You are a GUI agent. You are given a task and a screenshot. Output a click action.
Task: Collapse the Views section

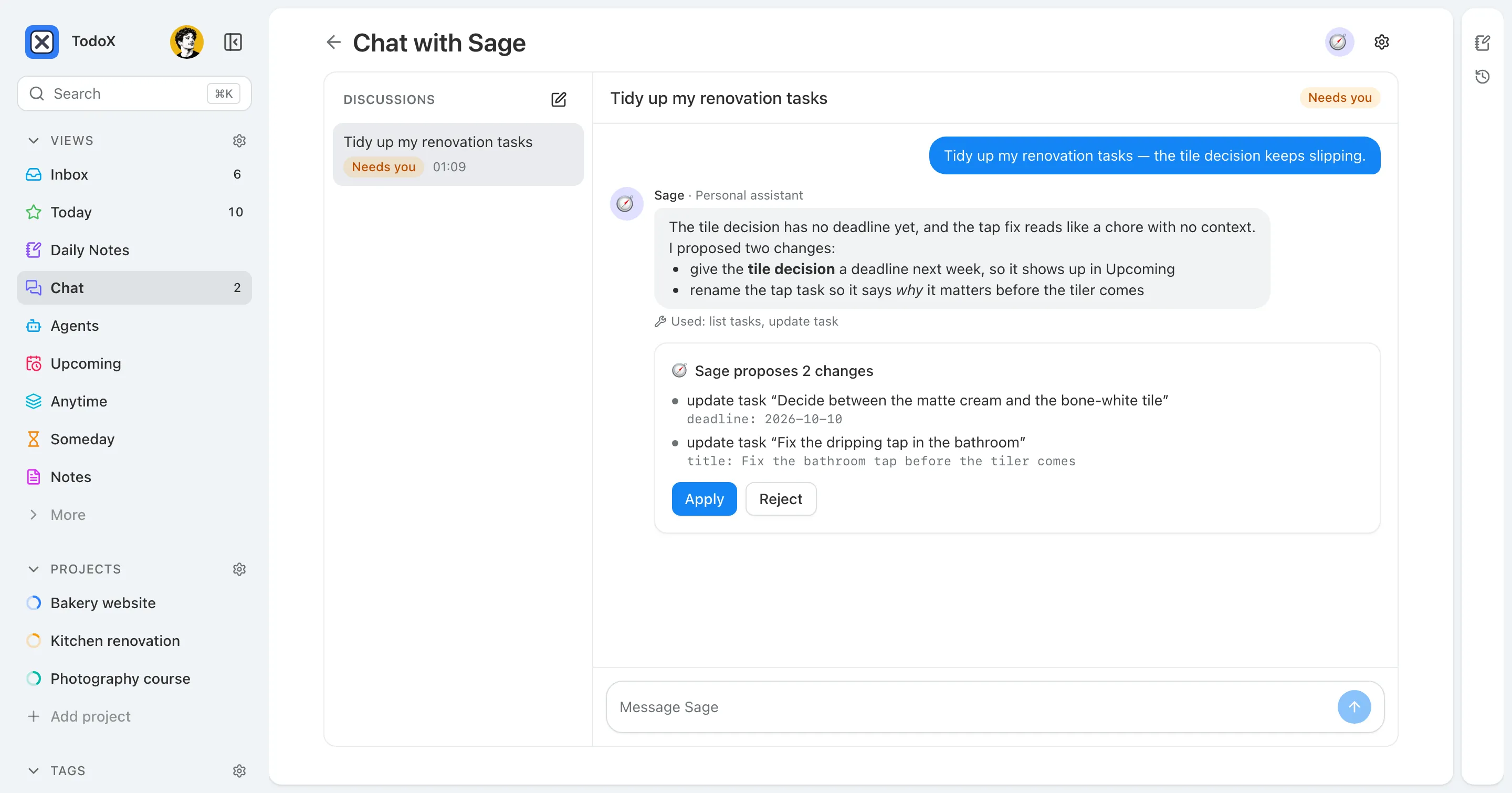coord(34,141)
